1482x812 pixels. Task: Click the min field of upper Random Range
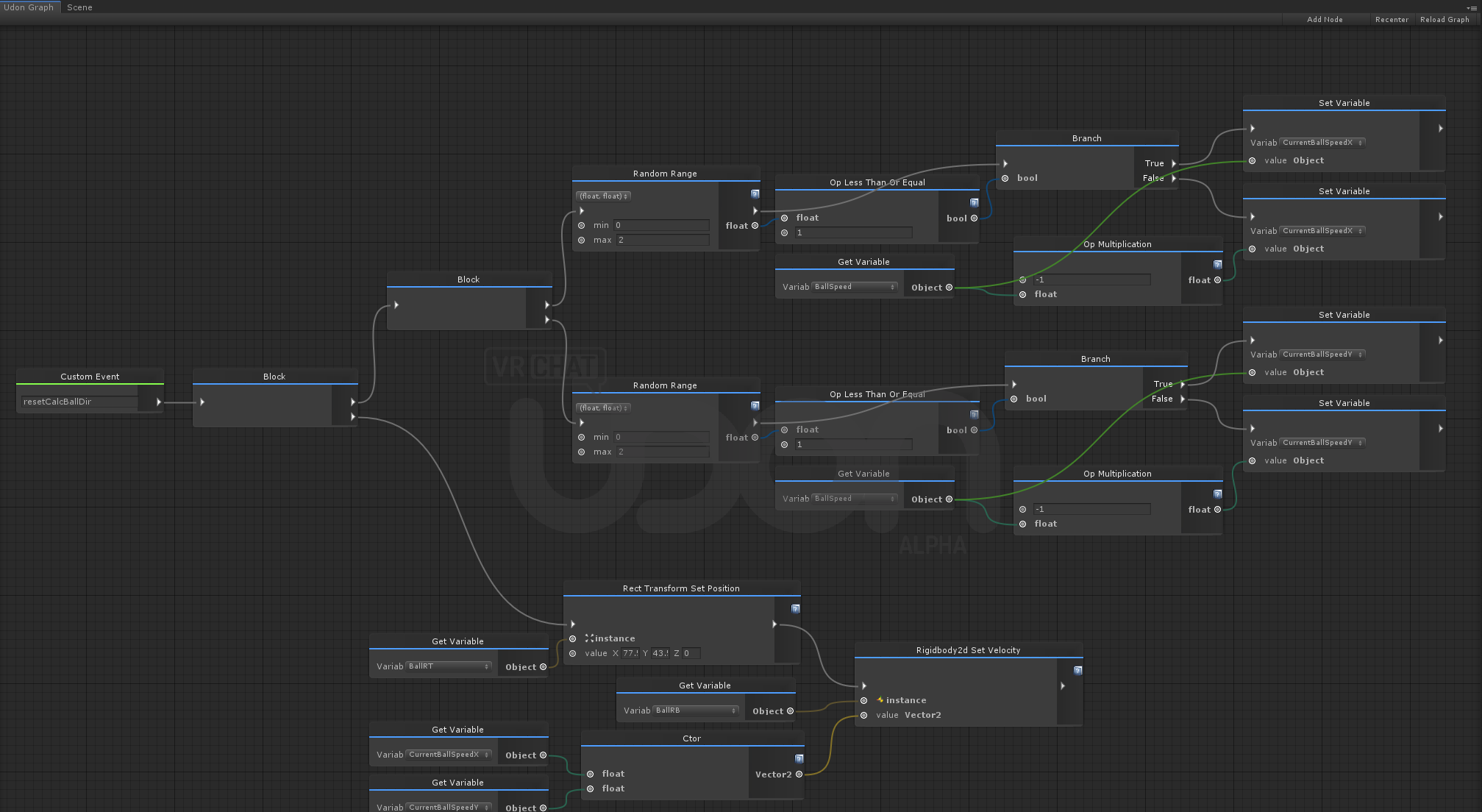tap(662, 225)
